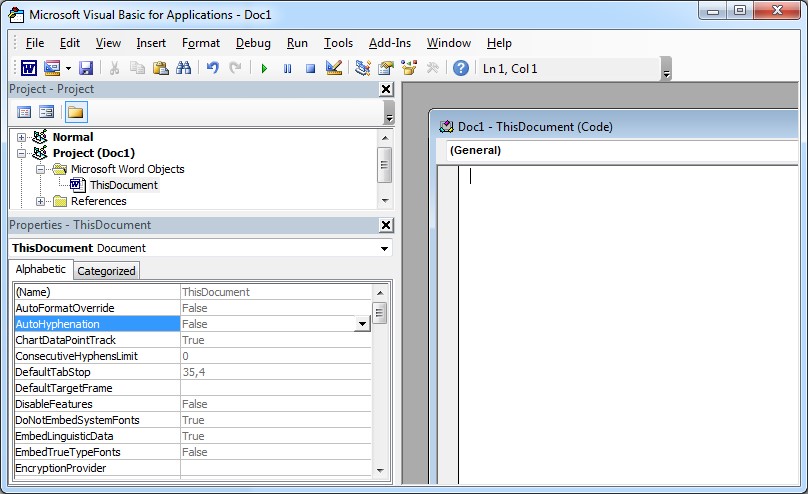Close the Project panel
This screenshot has height=494, width=808.
click(x=386, y=89)
